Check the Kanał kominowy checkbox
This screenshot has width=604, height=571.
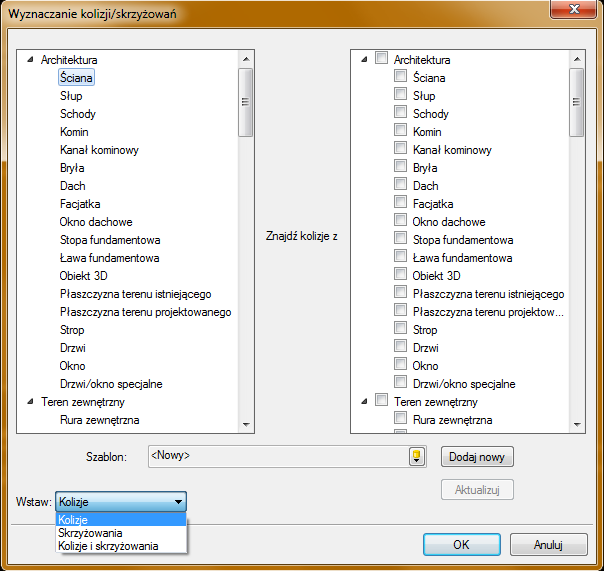click(401, 148)
